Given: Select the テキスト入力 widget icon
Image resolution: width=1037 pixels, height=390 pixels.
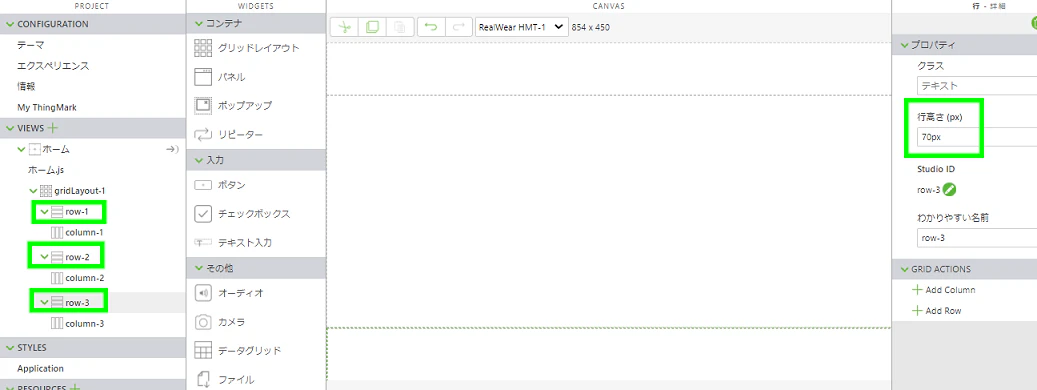Looking at the screenshot, I should [202, 243].
